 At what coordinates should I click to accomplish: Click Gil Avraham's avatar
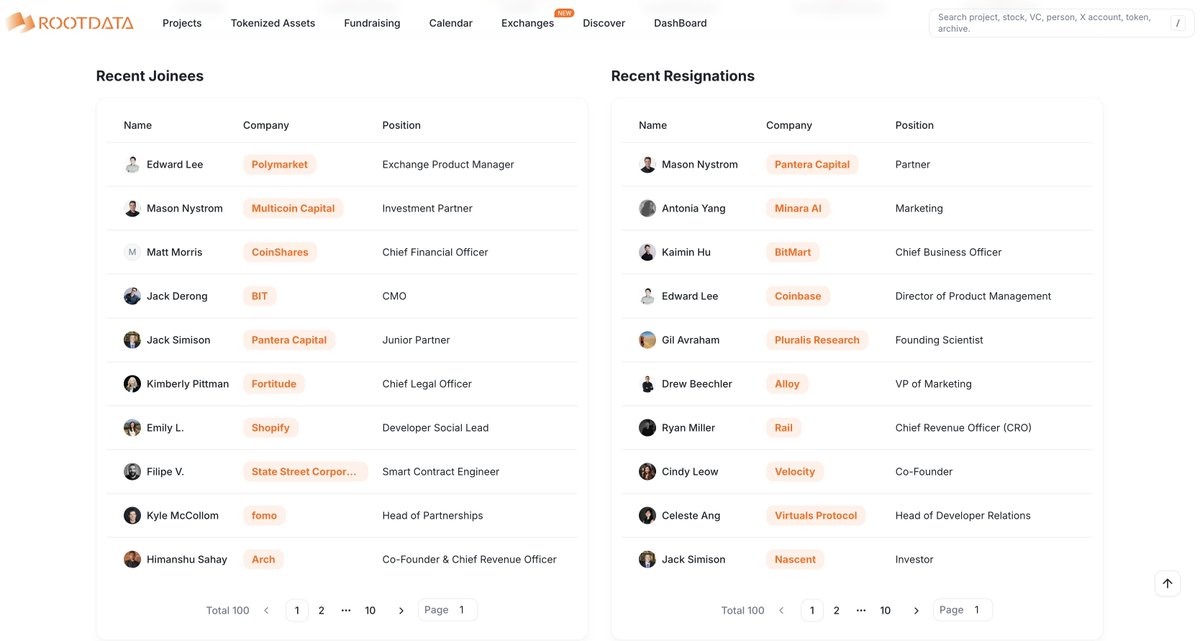(x=647, y=340)
